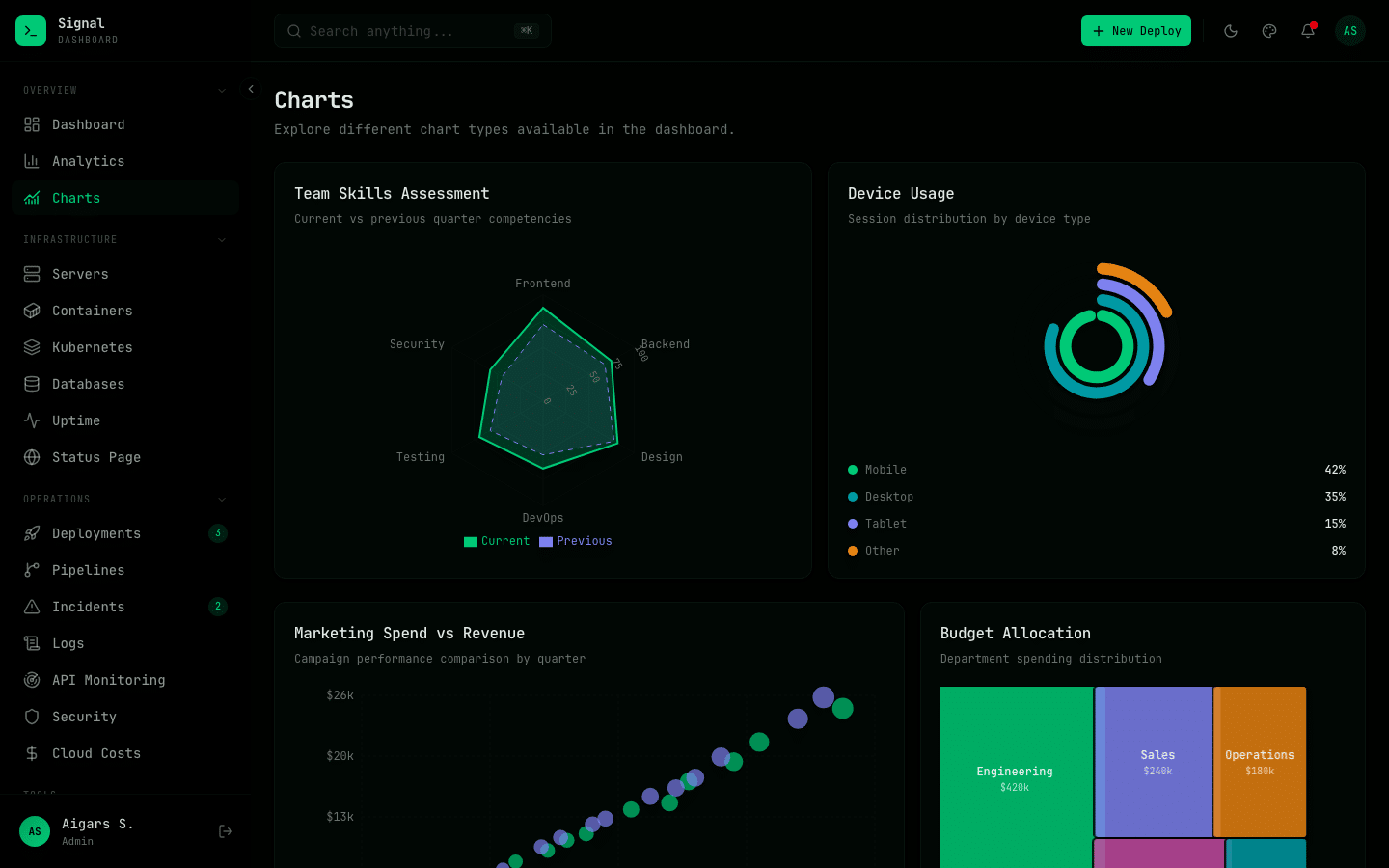
Task: Toggle the Current series in Team Skills legend
Action: 497,541
